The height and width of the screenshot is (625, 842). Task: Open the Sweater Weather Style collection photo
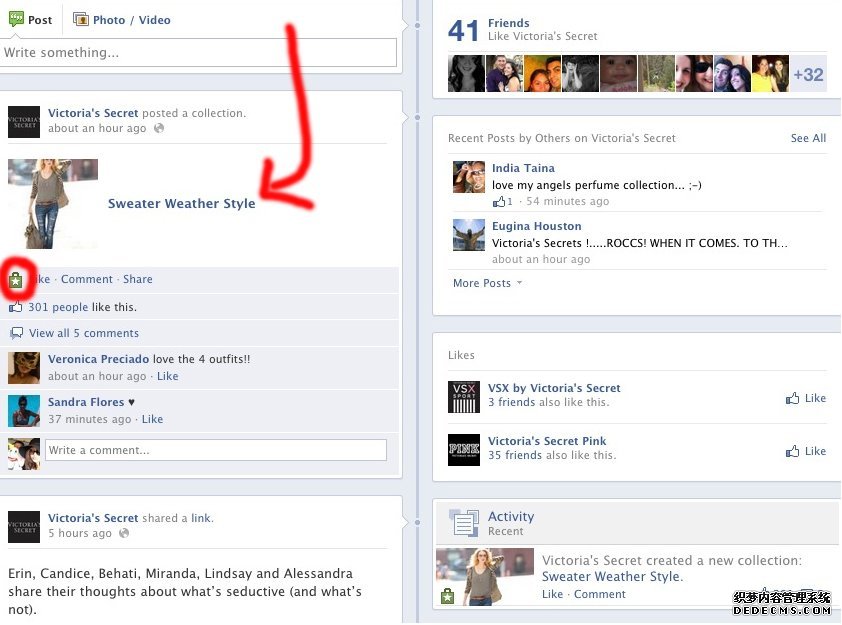(53, 204)
